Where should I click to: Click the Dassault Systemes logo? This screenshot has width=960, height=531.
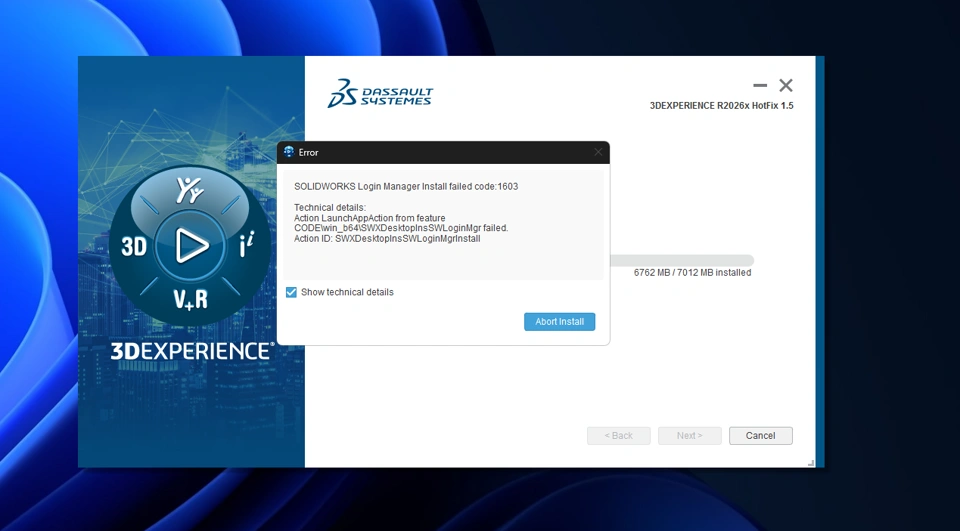[x=380, y=94]
